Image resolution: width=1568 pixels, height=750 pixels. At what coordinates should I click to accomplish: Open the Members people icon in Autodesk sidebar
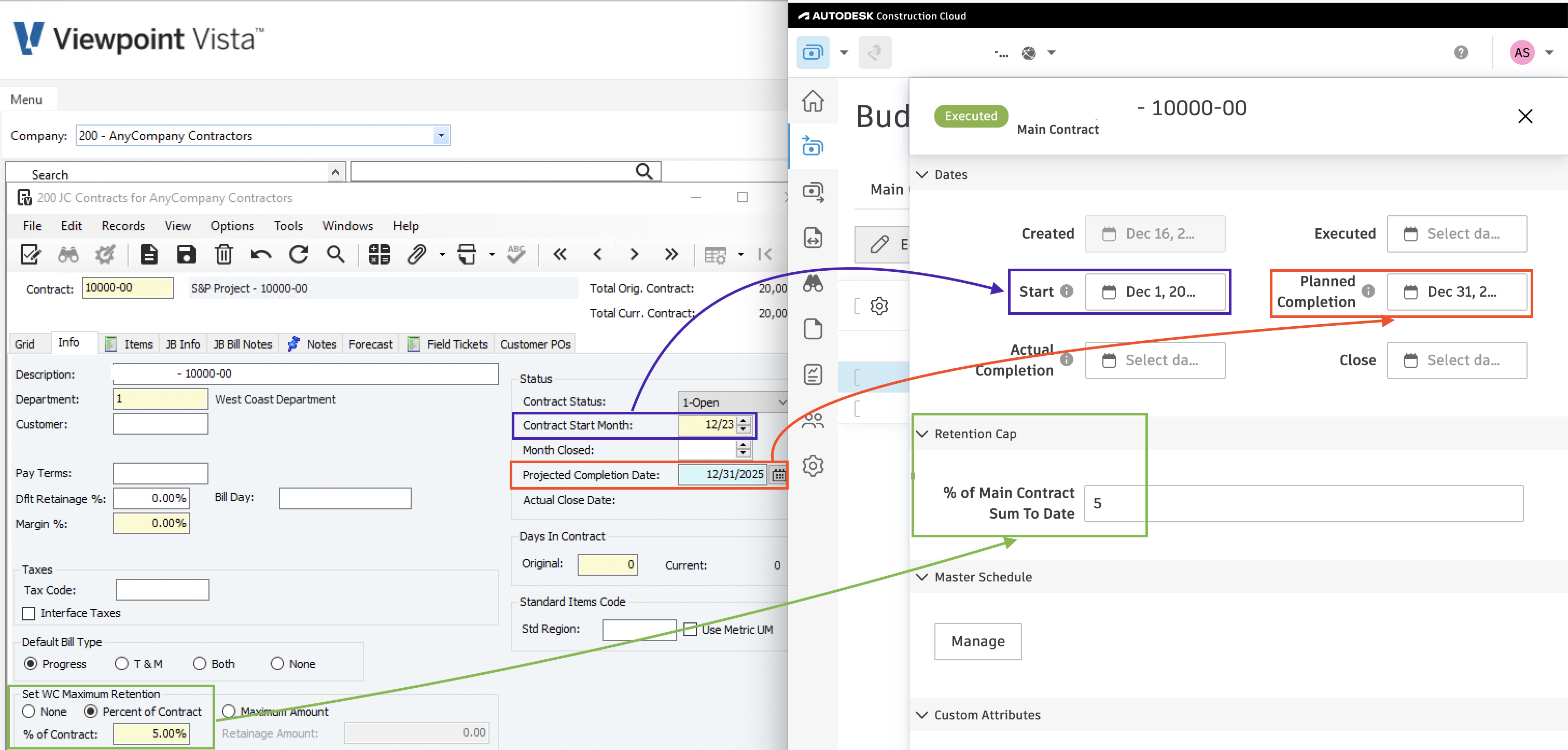coord(813,420)
